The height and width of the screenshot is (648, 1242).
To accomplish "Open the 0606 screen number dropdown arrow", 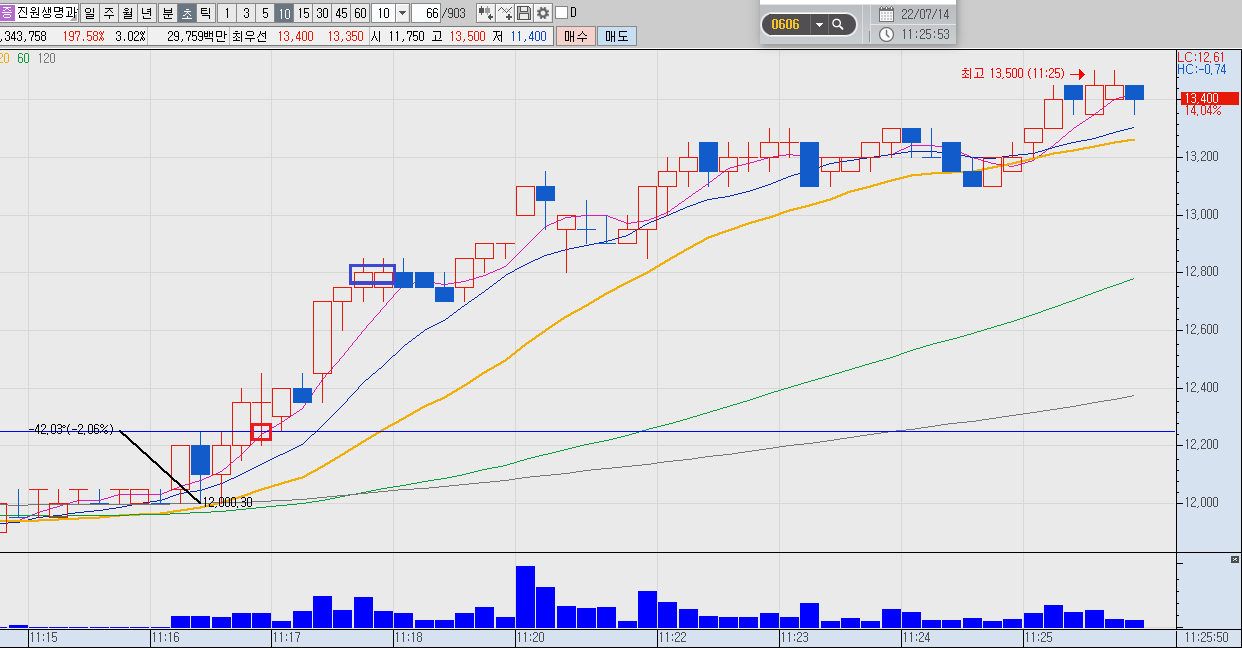I will point(819,24).
